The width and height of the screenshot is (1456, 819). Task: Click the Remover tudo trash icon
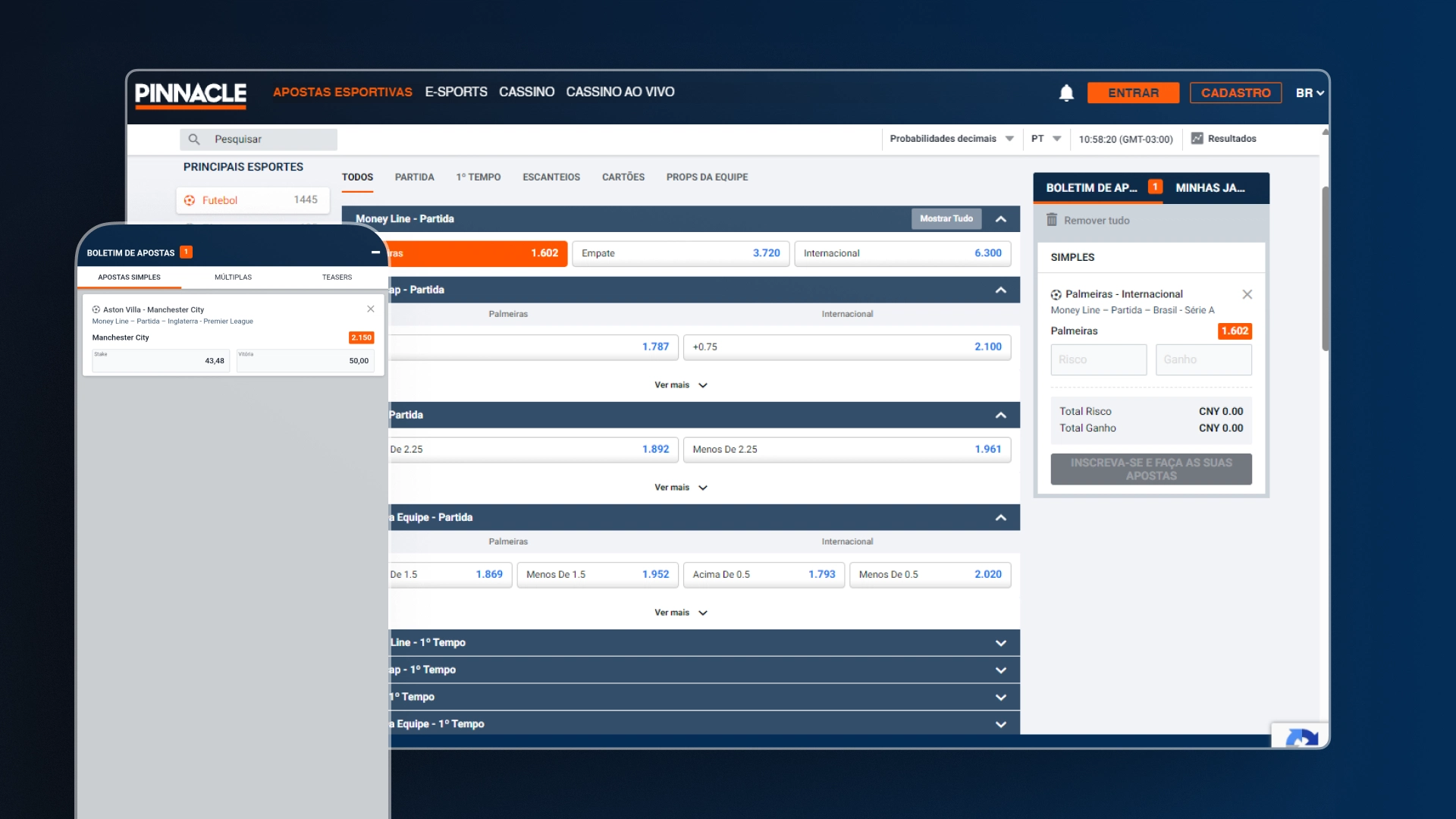tap(1052, 220)
